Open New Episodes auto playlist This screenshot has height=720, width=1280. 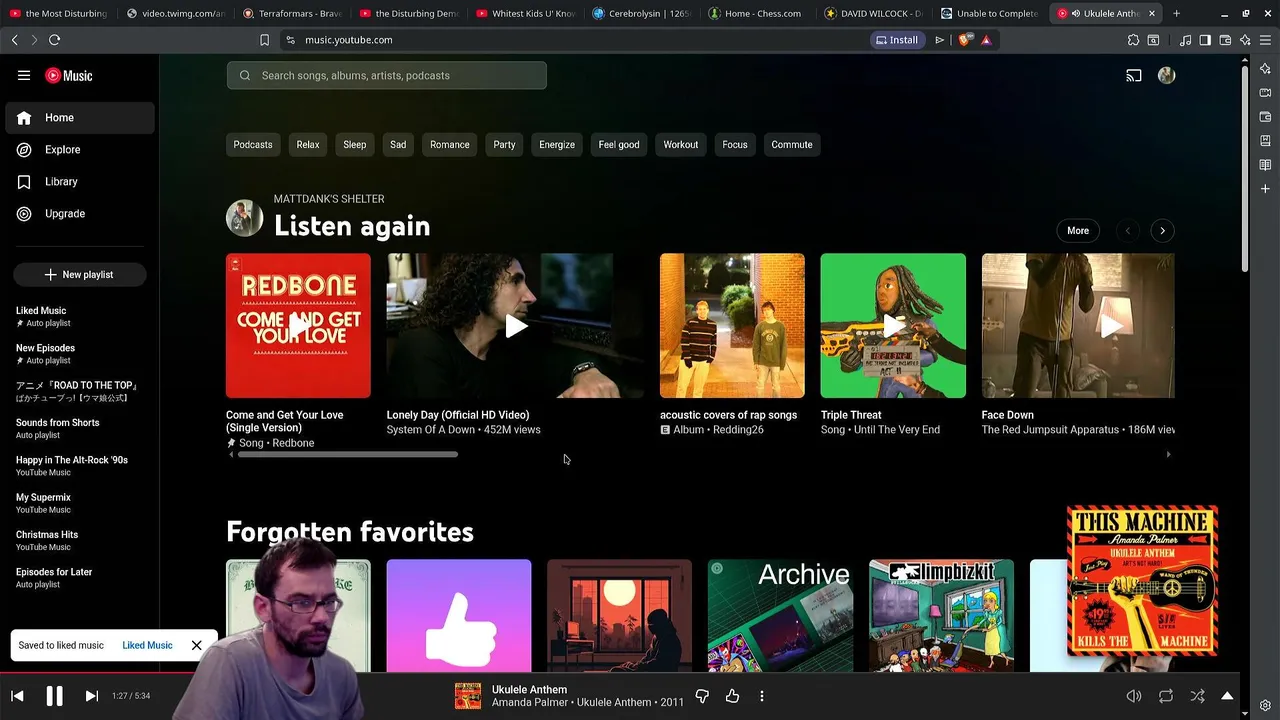pyautogui.click(x=80, y=353)
